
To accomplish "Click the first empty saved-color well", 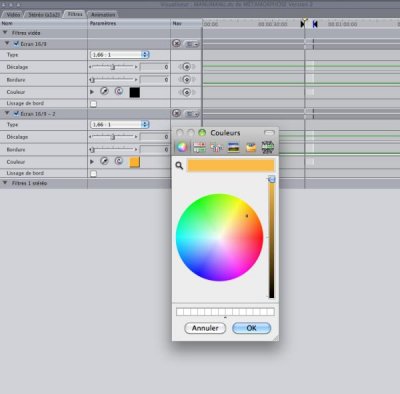I will (180, 312).
